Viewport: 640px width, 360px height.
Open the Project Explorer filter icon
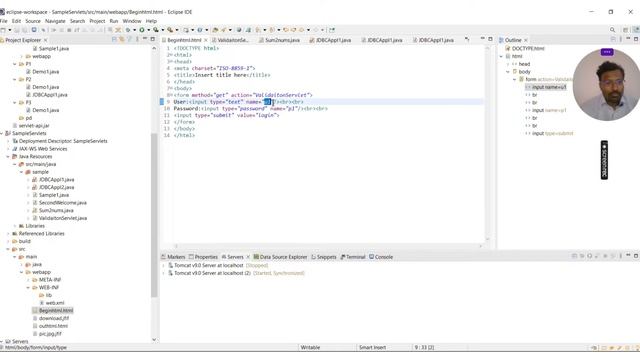click(129, 40)
